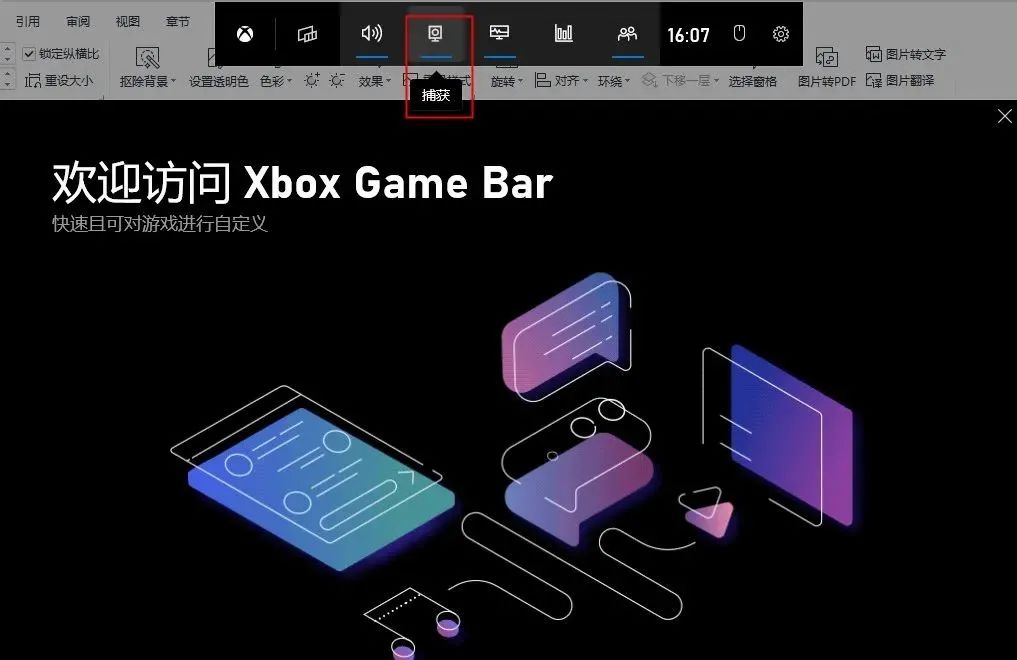Click 图片转文字 image to text
Image resolution: width=1017 pixels, height=660 pixels.
905,54
